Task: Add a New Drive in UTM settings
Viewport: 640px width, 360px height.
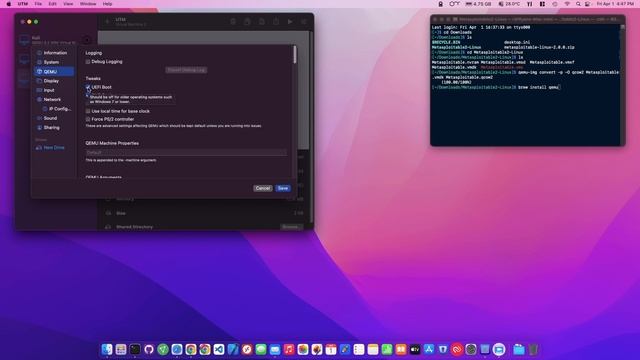Action: (51, 147)
